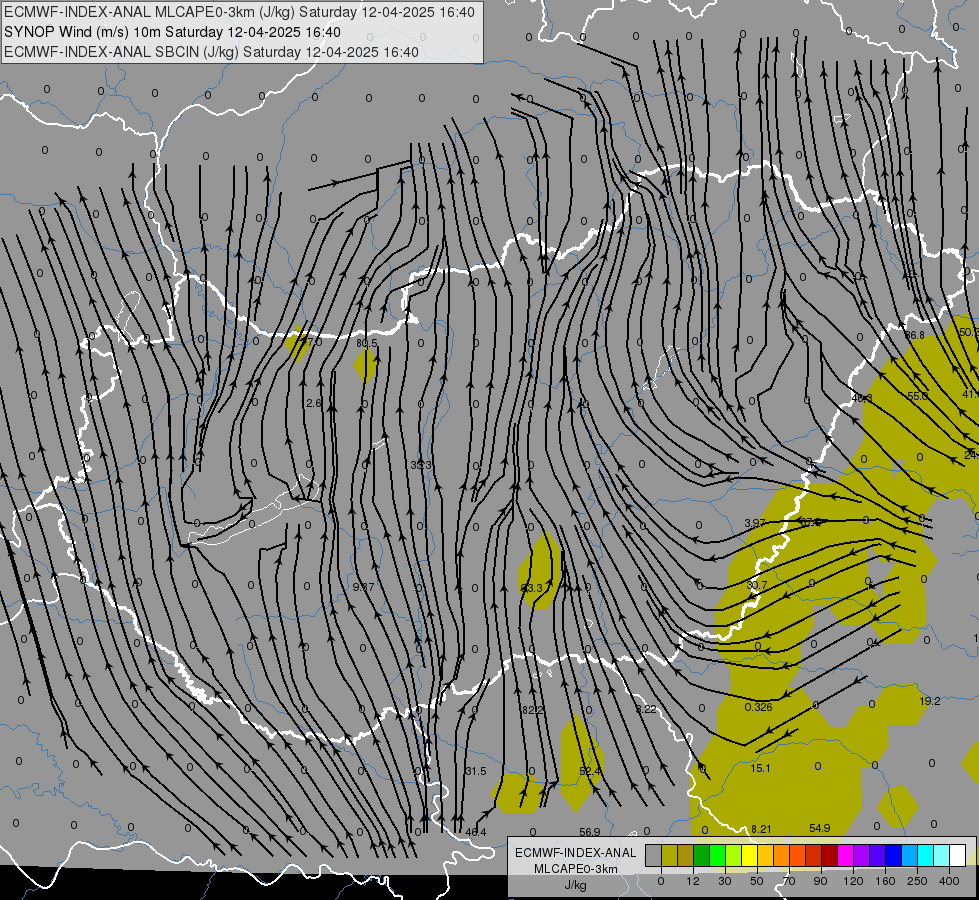The width and height of the screenshot is (979, 900).
Task: Click the magenta legend swatch
Action: 846,855
